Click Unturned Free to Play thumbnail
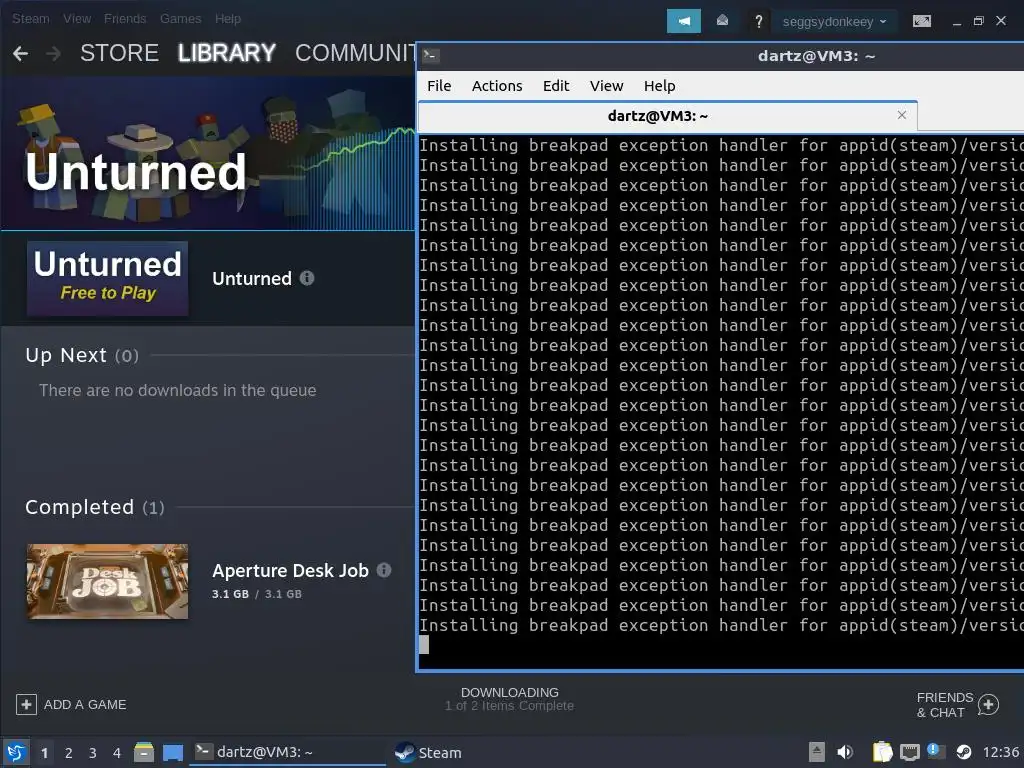 107,279
